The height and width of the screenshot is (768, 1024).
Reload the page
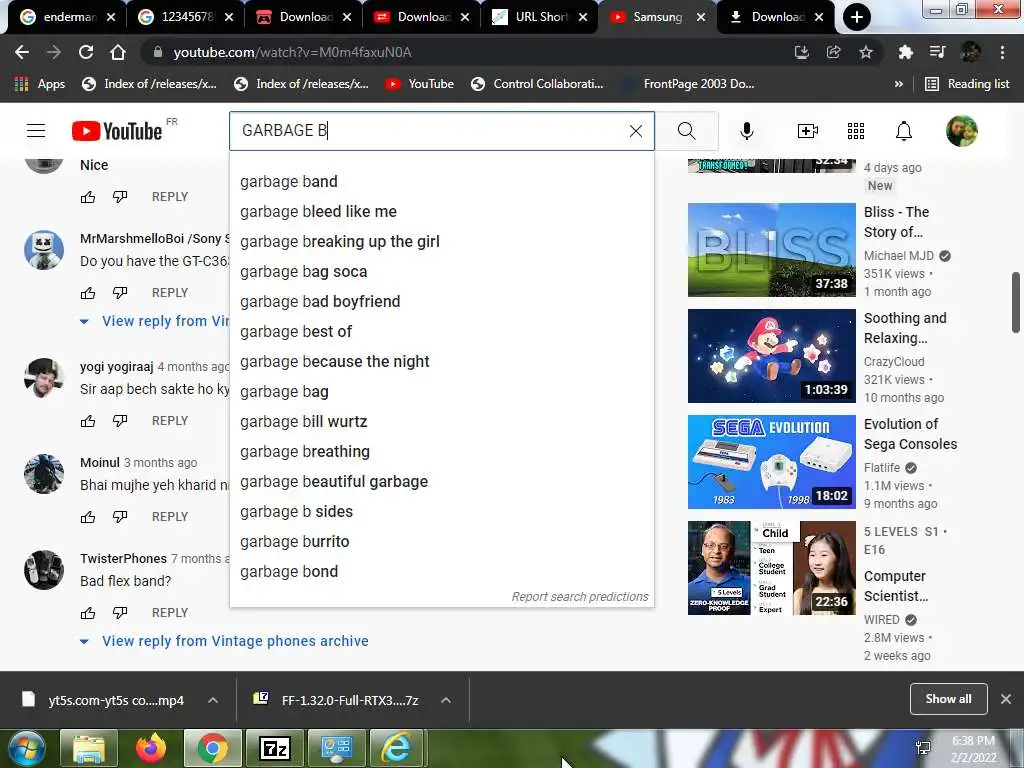(86, 52)
